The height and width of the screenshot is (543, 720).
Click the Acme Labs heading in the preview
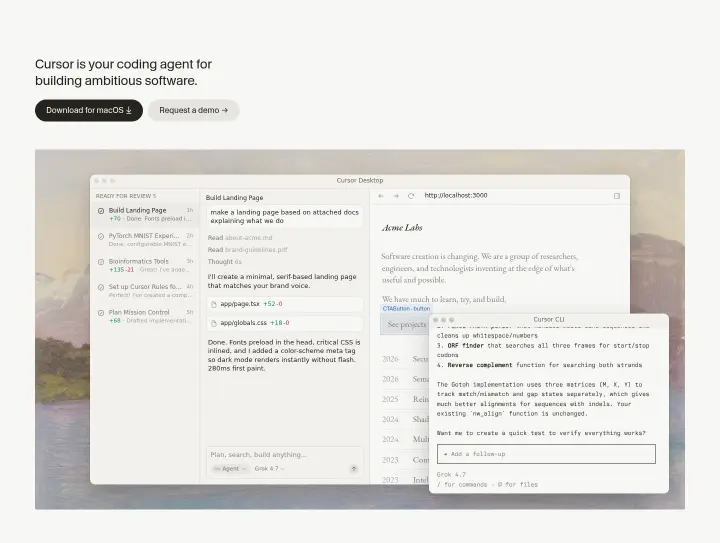coord(402,228)
